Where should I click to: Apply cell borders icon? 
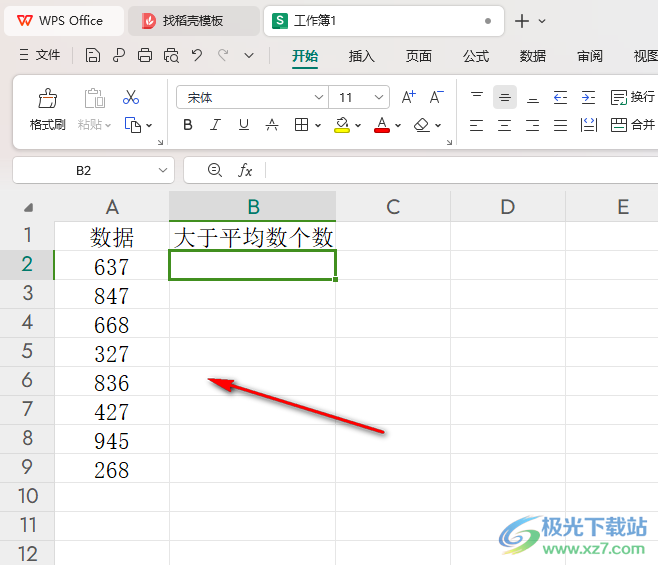tap(301, 125)
